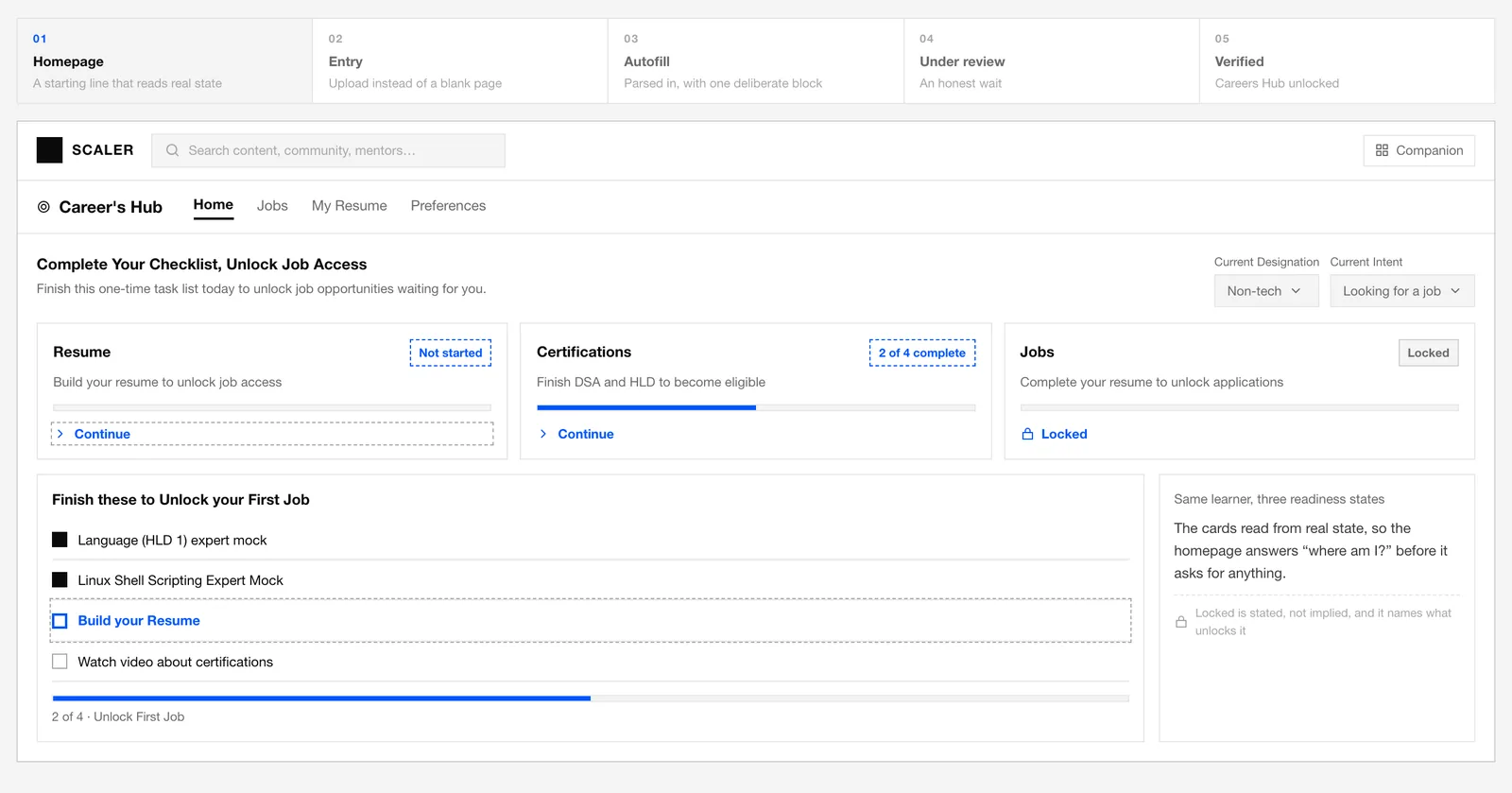Screen dimensions: 1512x793
Task: Click the Companion button
Action: click(x=1418, y=150)
